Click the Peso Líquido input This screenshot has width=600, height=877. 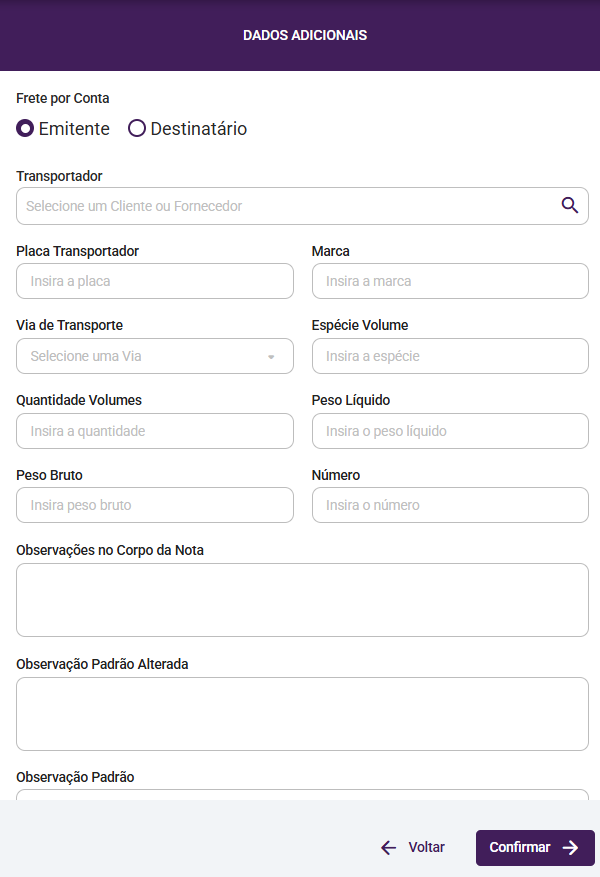(450, 431)
